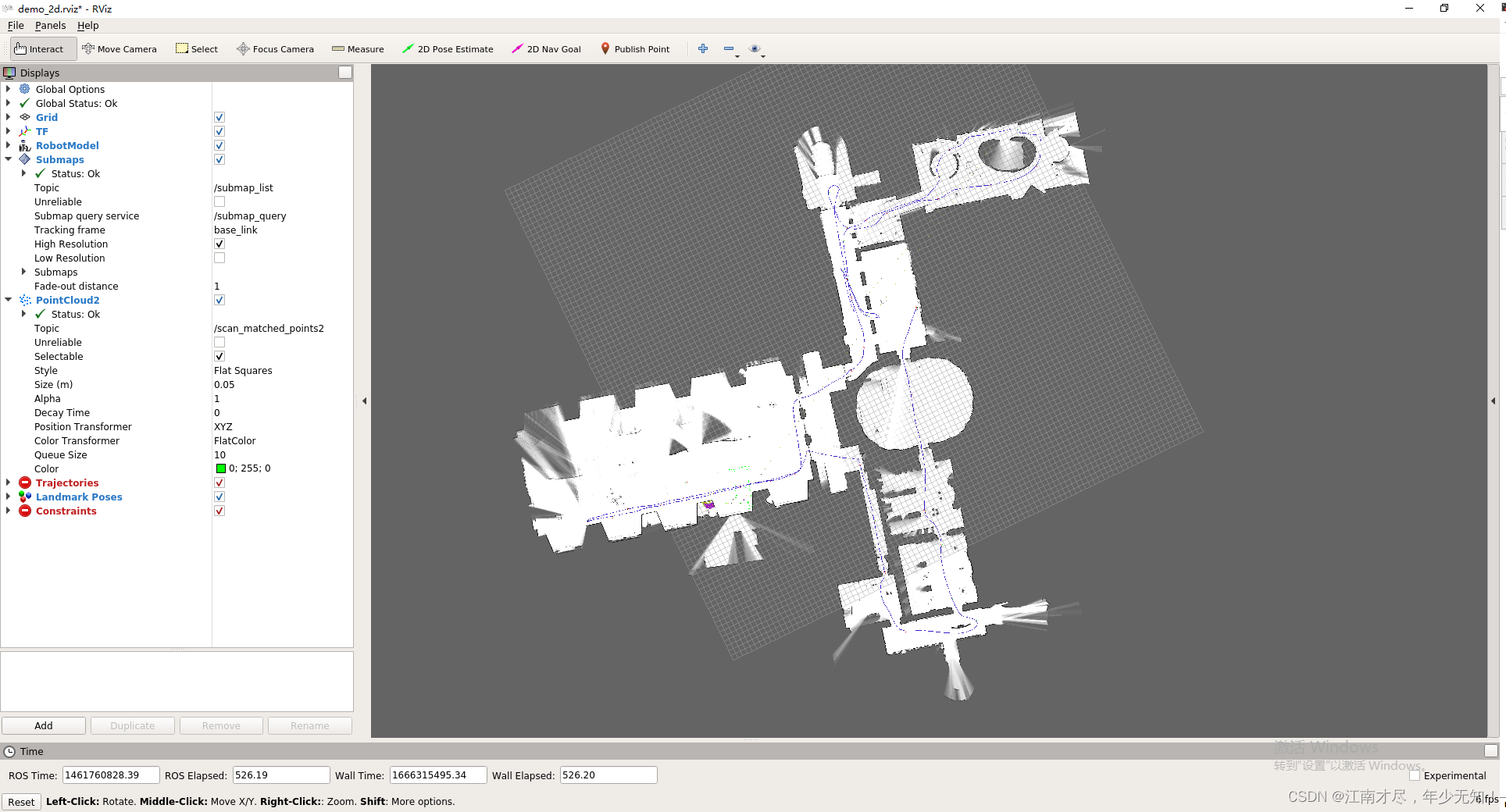The width and height of the screenshot is (1506, 812).
Task: Select the 2D Pose Estimate tool
Action: pyautogui.click(x=448, y=49)
